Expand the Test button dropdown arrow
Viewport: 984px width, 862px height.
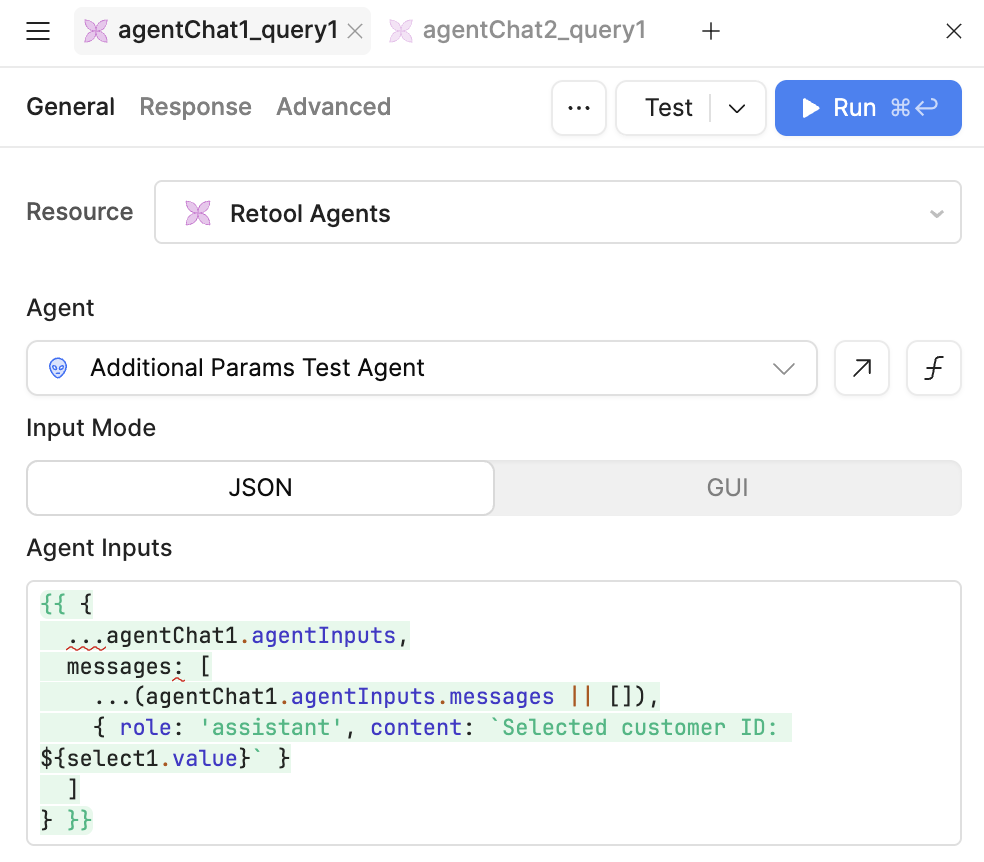(738, 108)
